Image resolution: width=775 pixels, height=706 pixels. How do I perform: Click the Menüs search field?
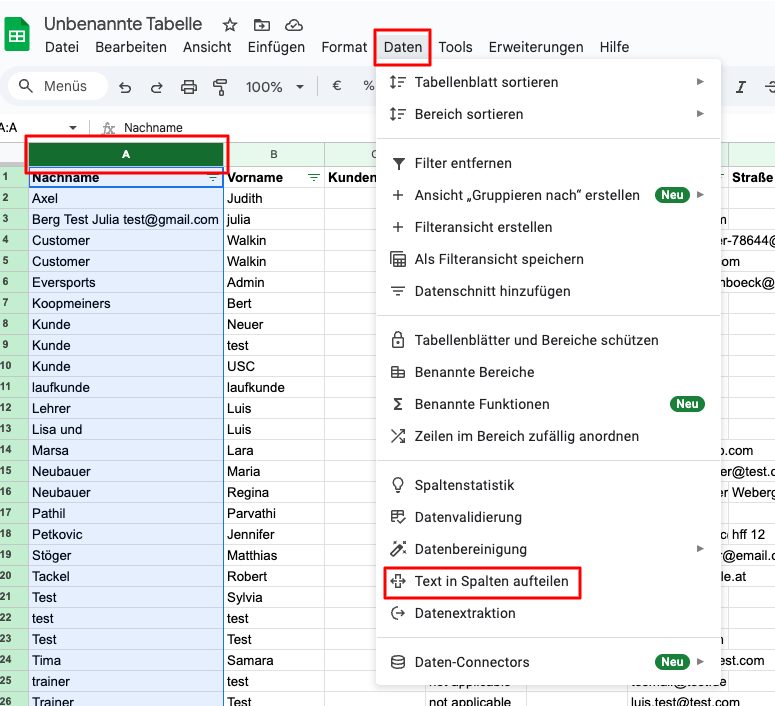(58, 86)
